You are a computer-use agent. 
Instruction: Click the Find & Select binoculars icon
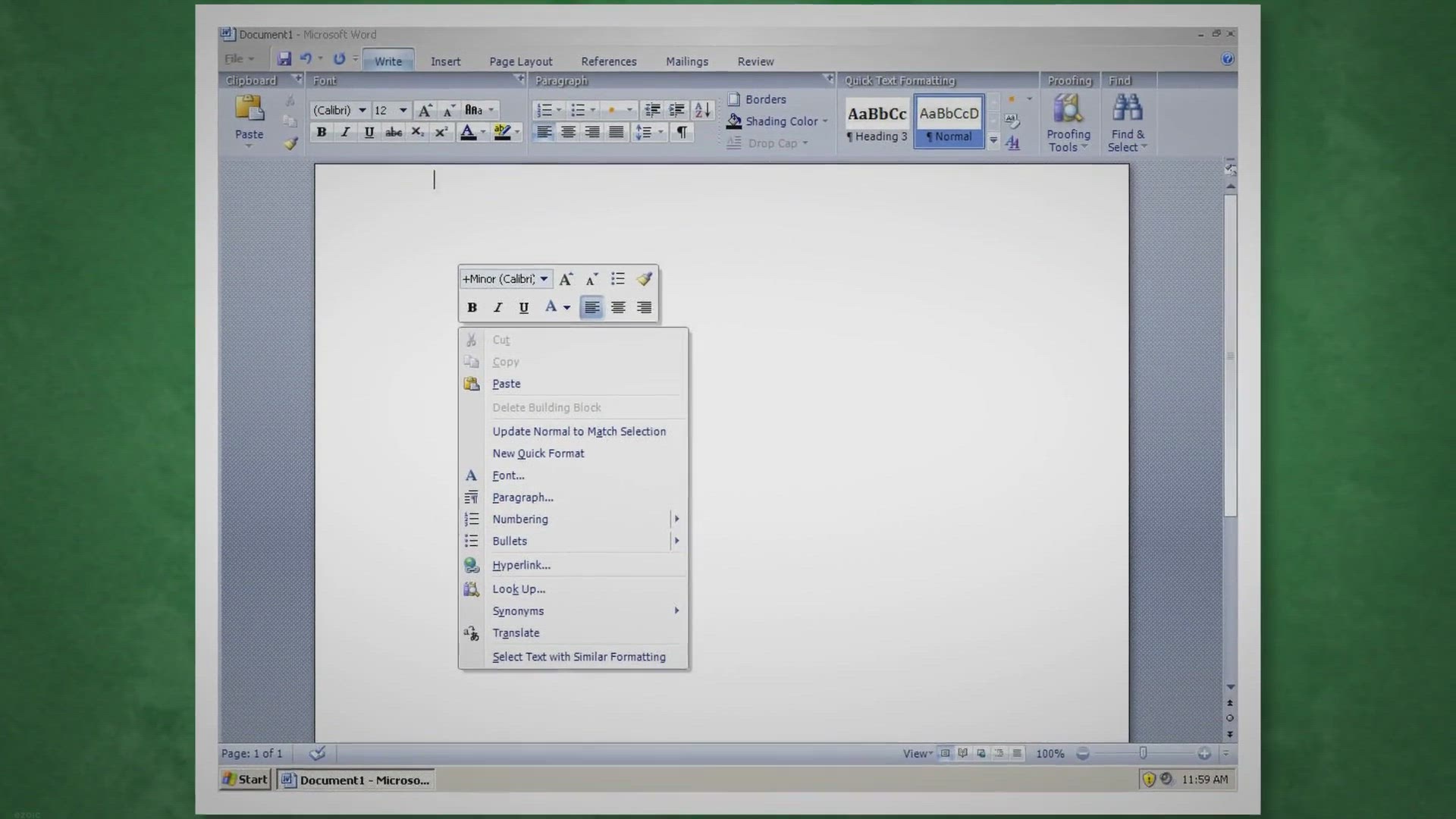tap(1127, 108)
